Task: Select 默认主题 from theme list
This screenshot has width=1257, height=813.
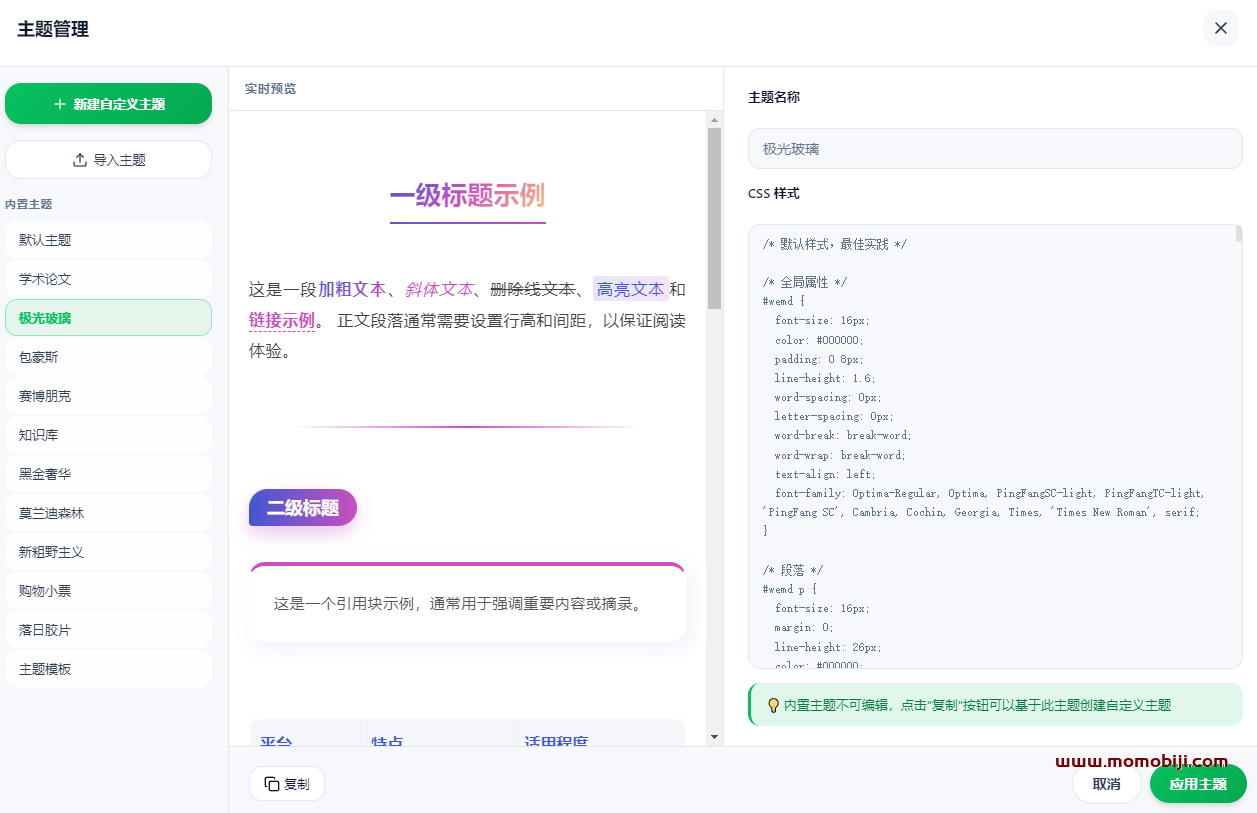Action: [108, 240]
